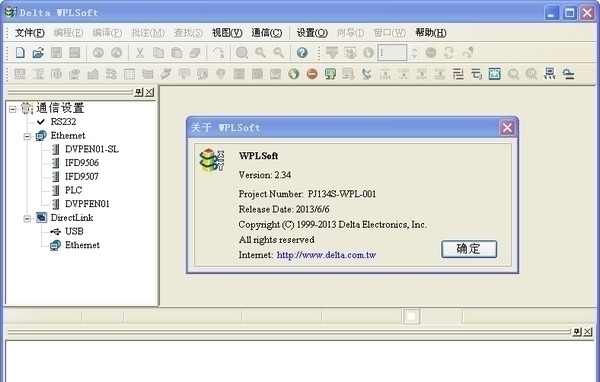
Task: Close the 关于 WPLSoft dialog
Action: (x=507, y=127)
